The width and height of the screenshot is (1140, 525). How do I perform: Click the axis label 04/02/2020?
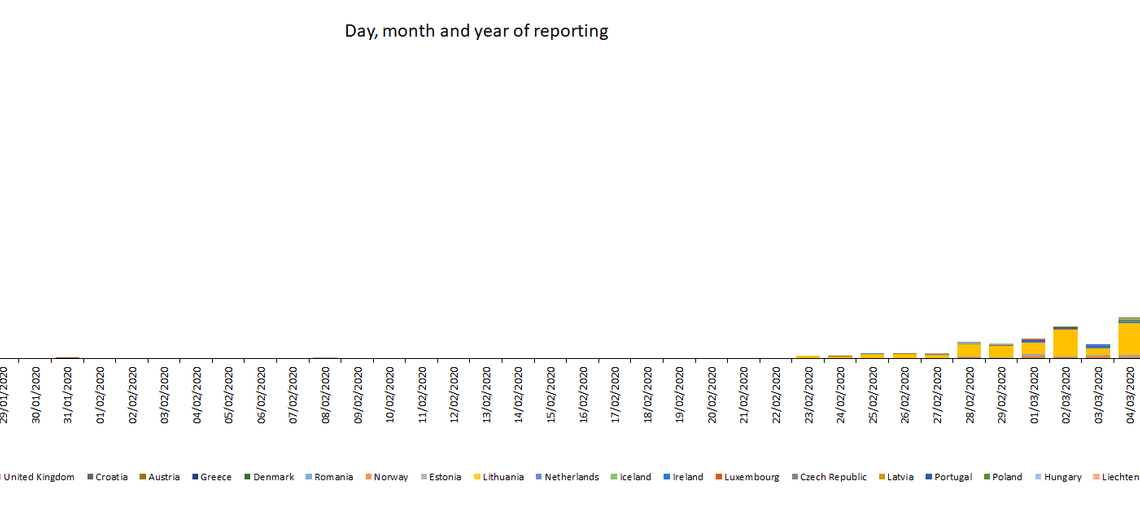[x=196, y=395]
